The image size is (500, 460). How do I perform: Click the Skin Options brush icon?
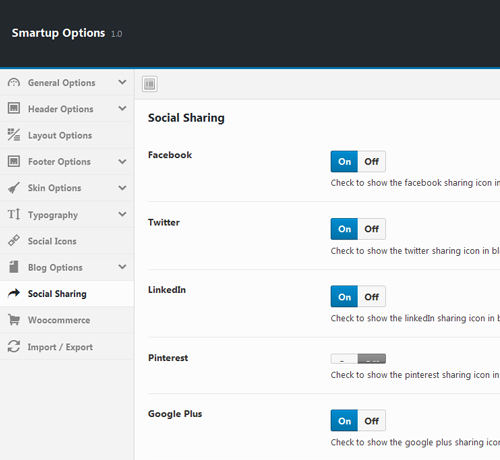coord(14,188)
